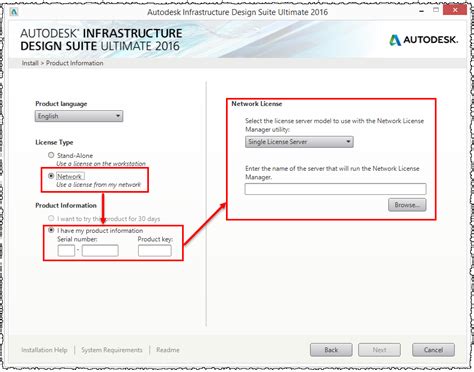Click the 'Serial number:' label
This screenshot has width=474, height=372.
[x=77, y=239]
